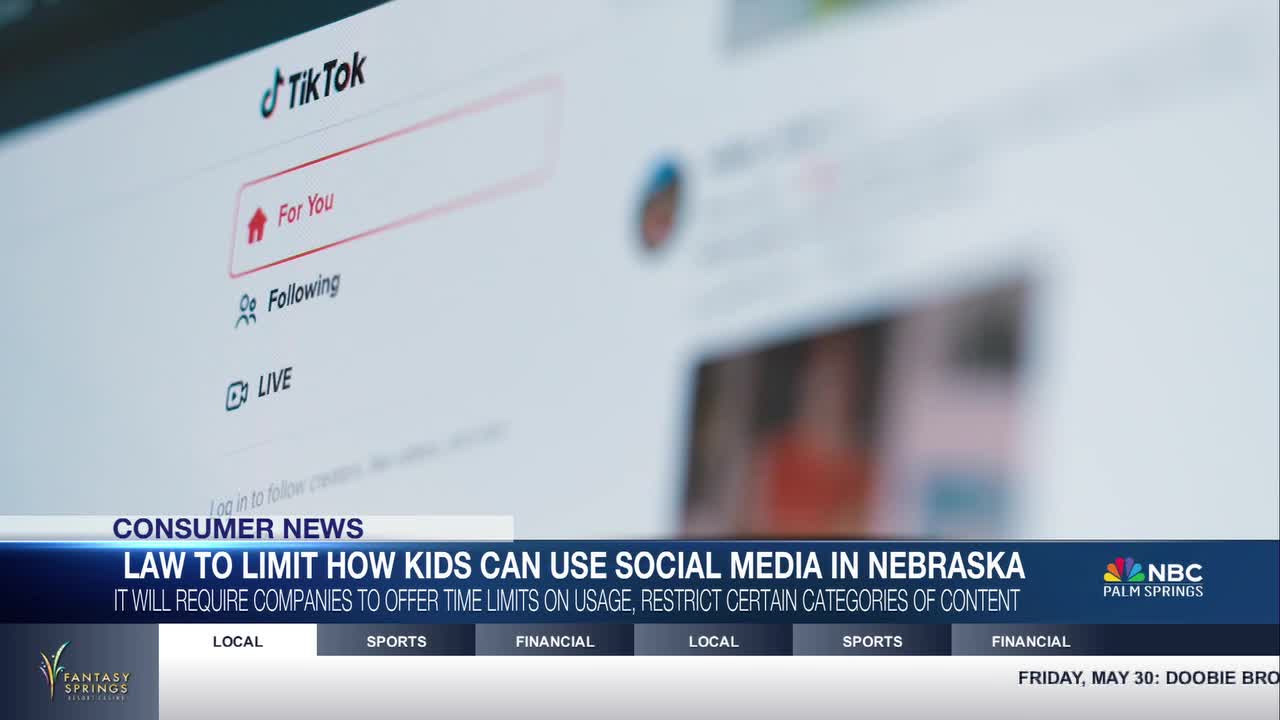Select the For You home icon
This screenshot has height=720, width=1280.
(257, 226)
